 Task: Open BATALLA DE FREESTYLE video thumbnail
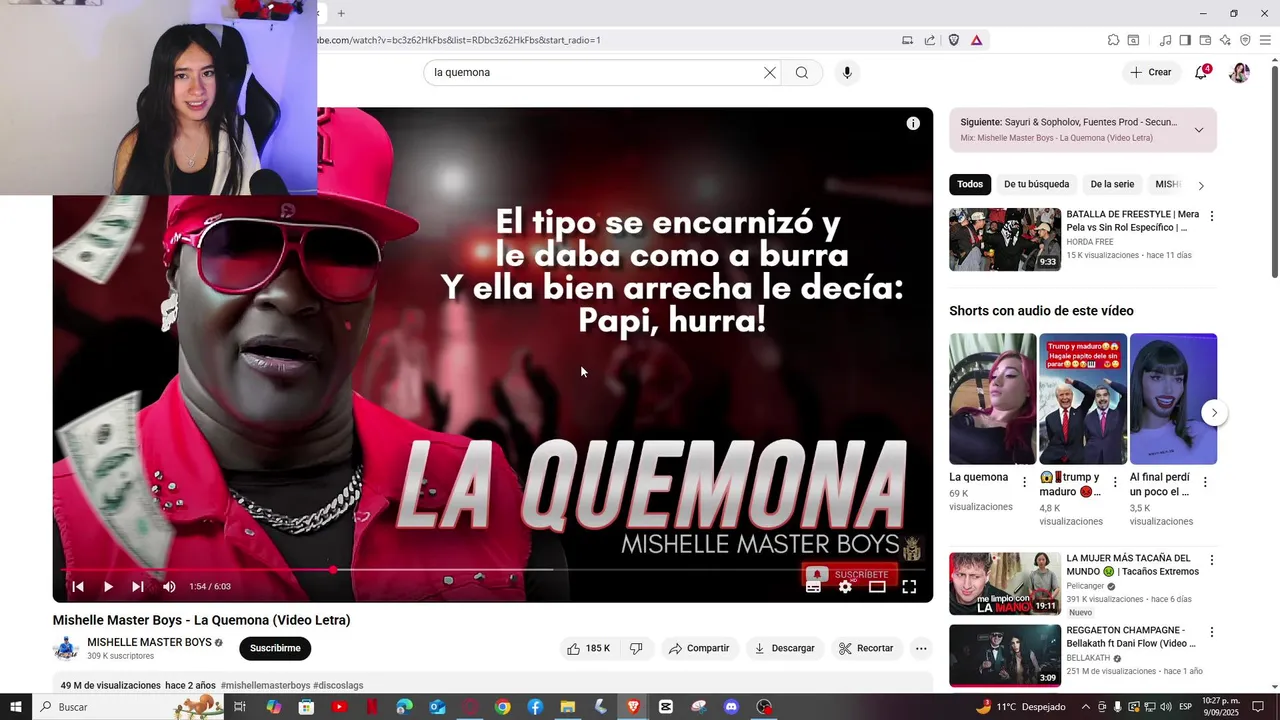(1005, 240)
